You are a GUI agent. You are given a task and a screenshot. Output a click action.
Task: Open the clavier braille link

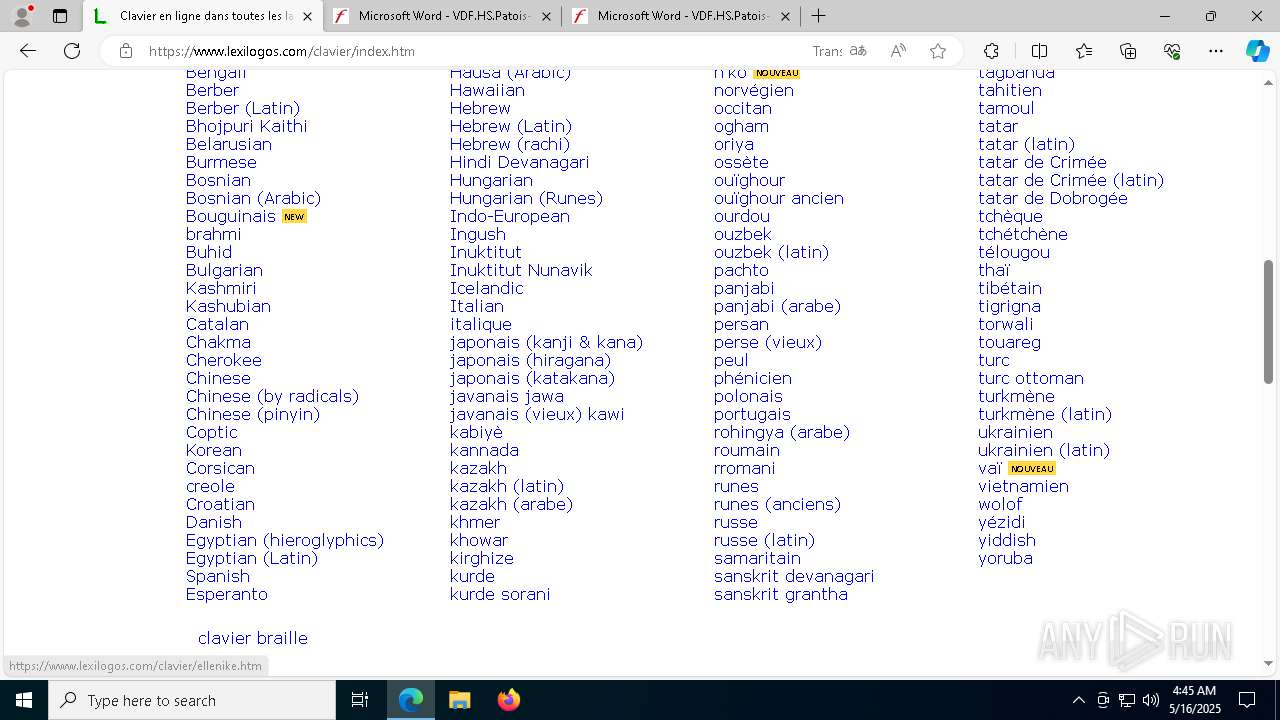tap(253, 638)
